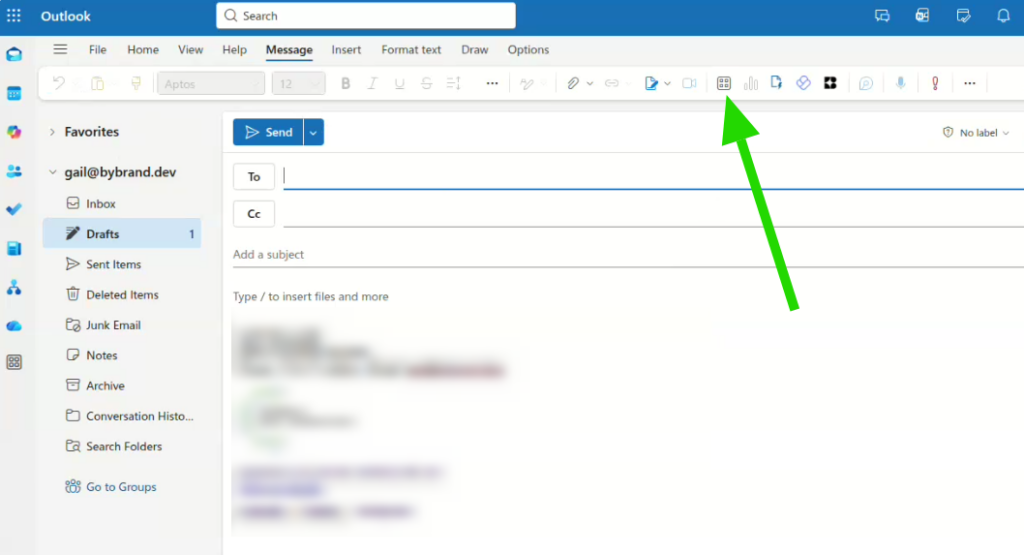Open the File menu
Image resolution: width=1024 pixels, height=555 pixels.
[97, 50]
